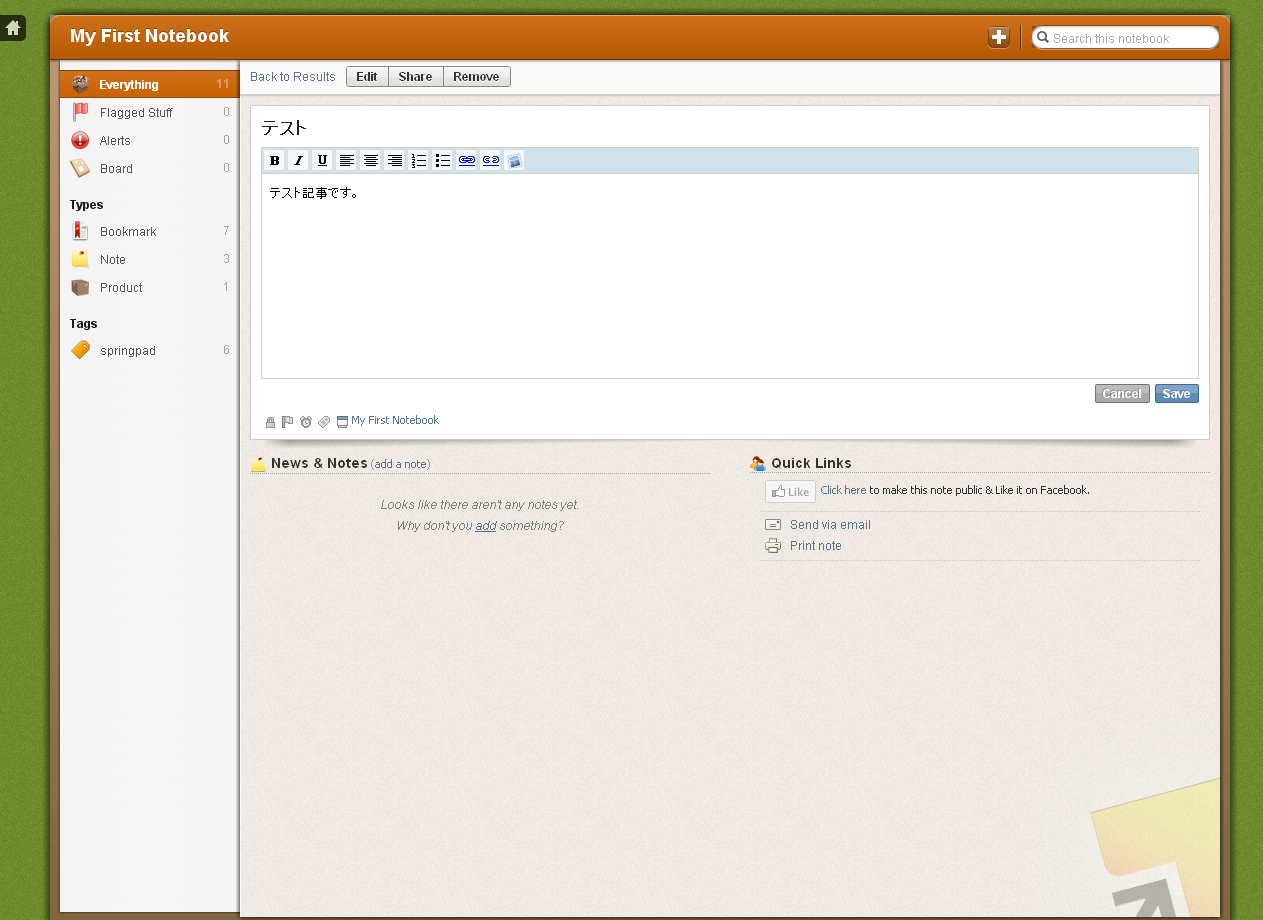Flag this note with the flag icon
The image size is (1263, 920).
287,422
